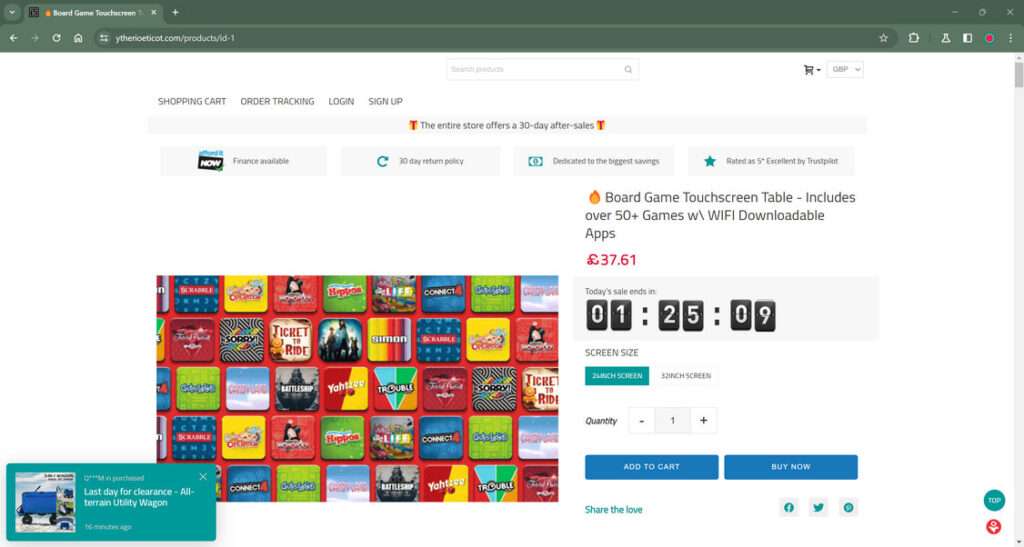This screenshot has width=1024, height=547.
Task: Bookmark this page with the star icon
Action: coord(884,38)
